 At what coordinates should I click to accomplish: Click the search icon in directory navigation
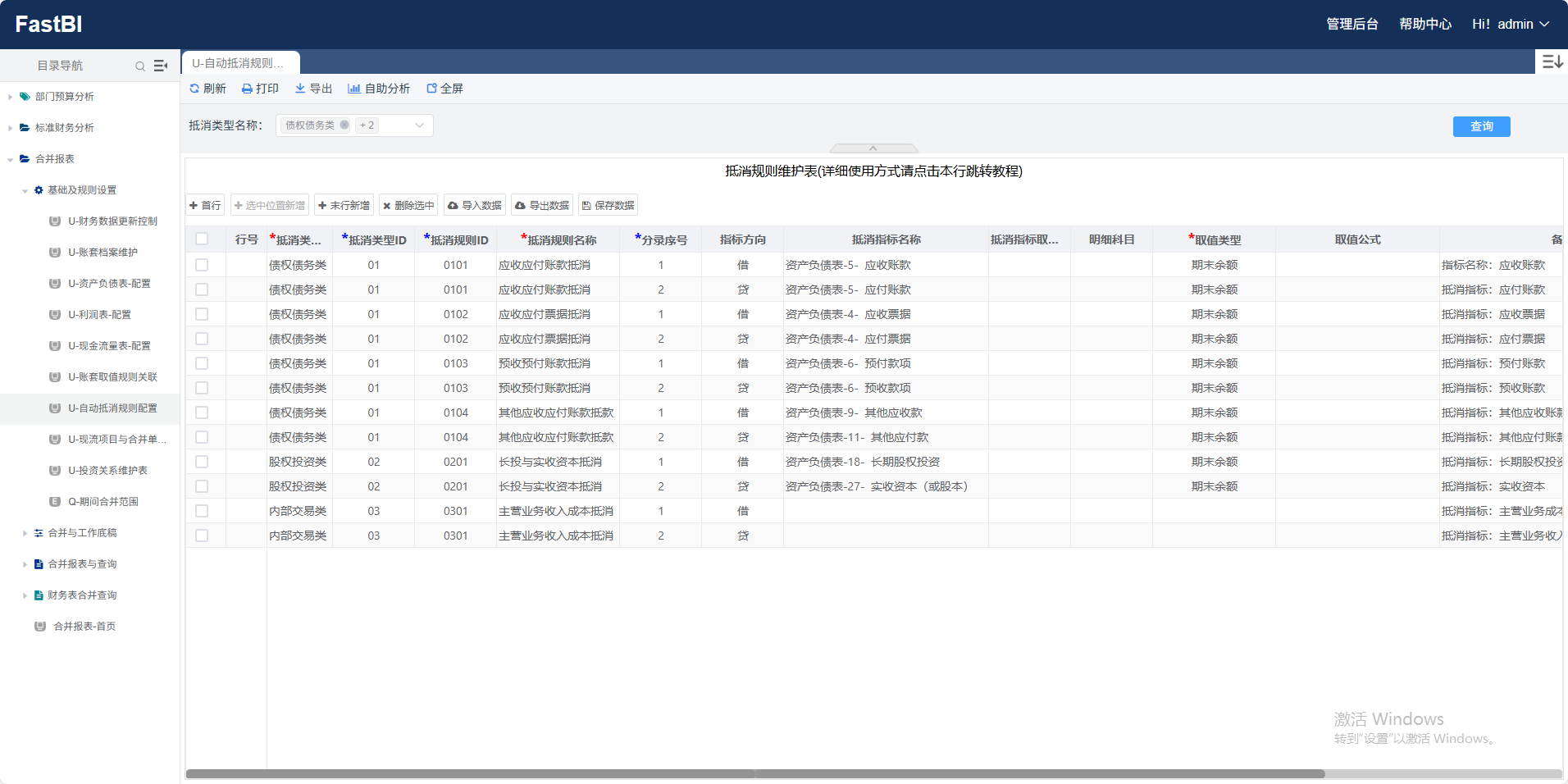tap(140, 66)
